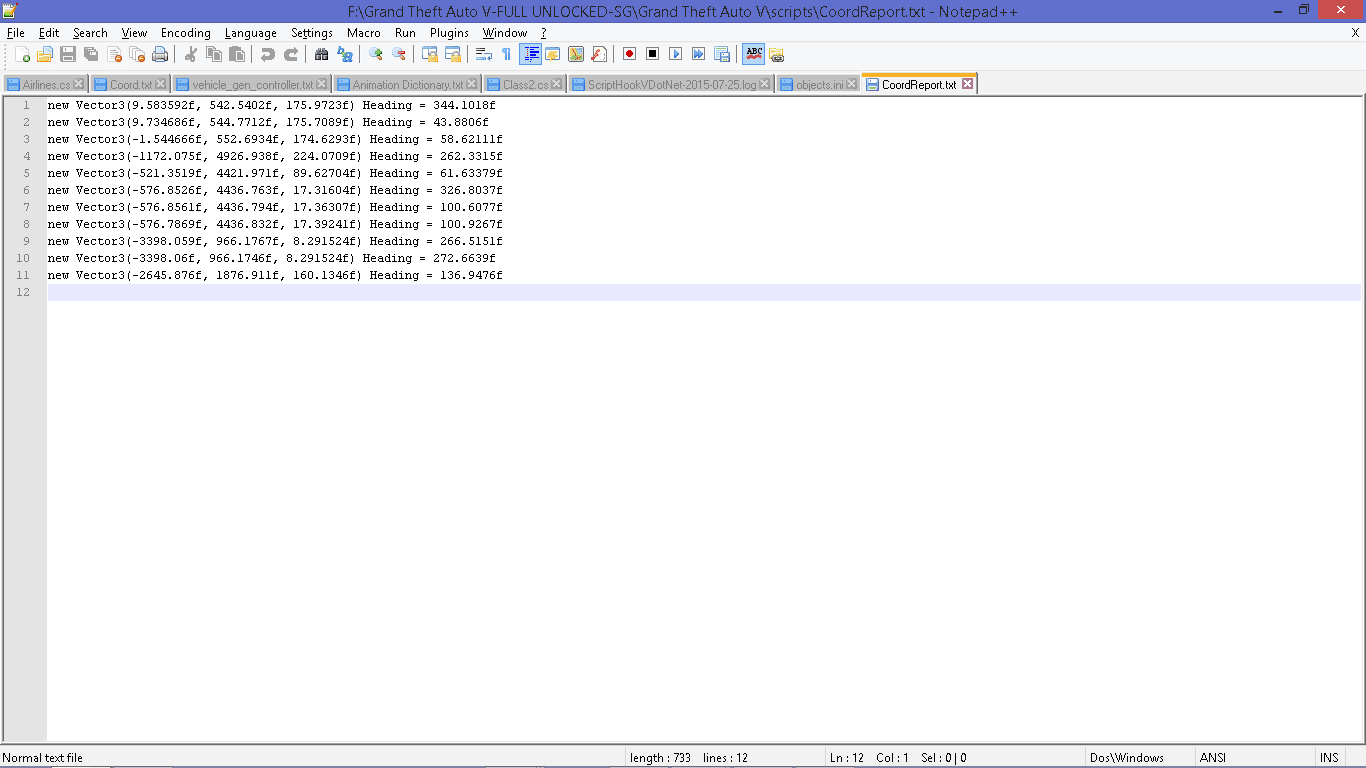Close all documents using the Close All icon
Image resolution: width=1366 pixels, height=768 pixels.
point(137,54)
